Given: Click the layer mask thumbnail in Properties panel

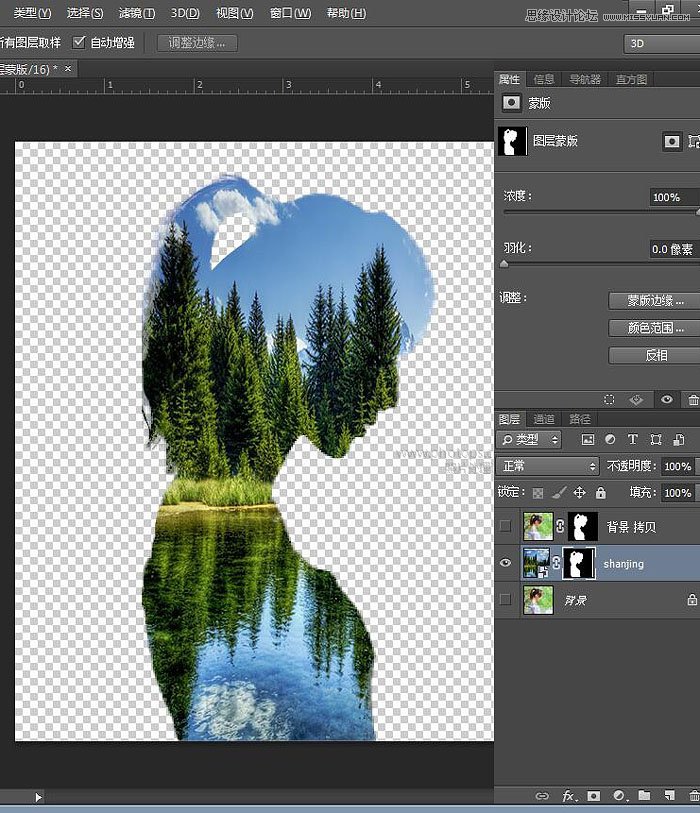Looking at the screenshot, I should (512, 141).
